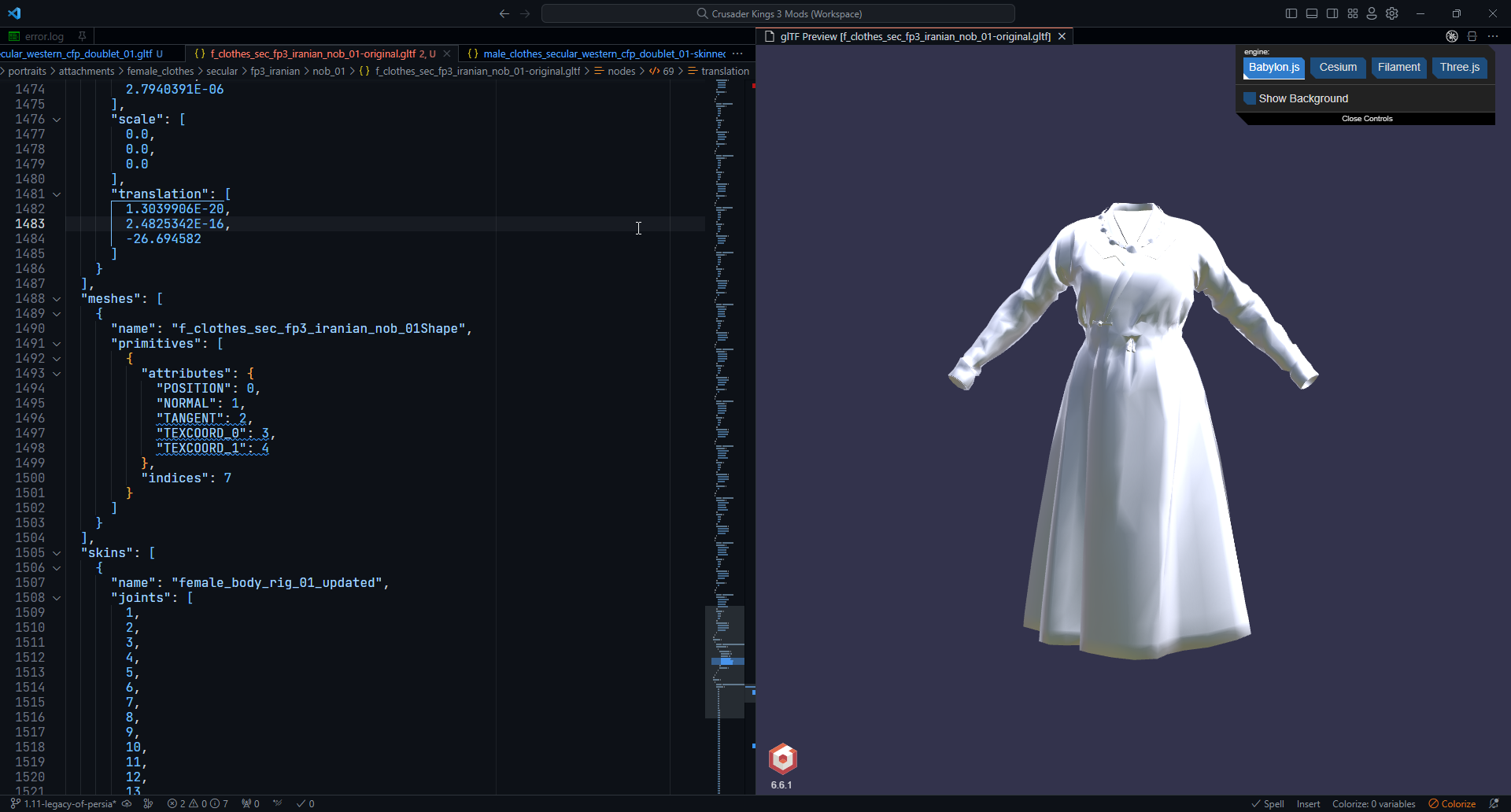Image resolution: width=1511 pixels, height=812 pixels.
Task: Close the glTF Preview tab
Action: (x=1062, y=36)
